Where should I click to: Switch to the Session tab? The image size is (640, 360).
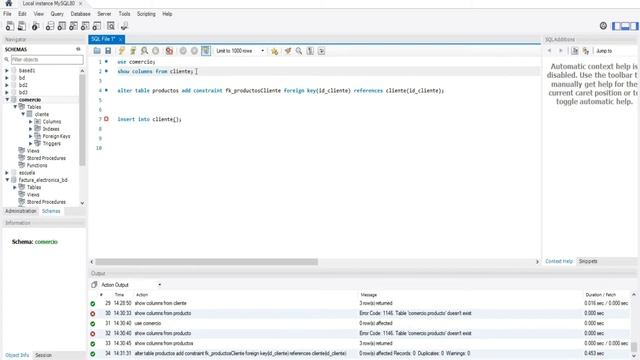click(x=43, y=355)
